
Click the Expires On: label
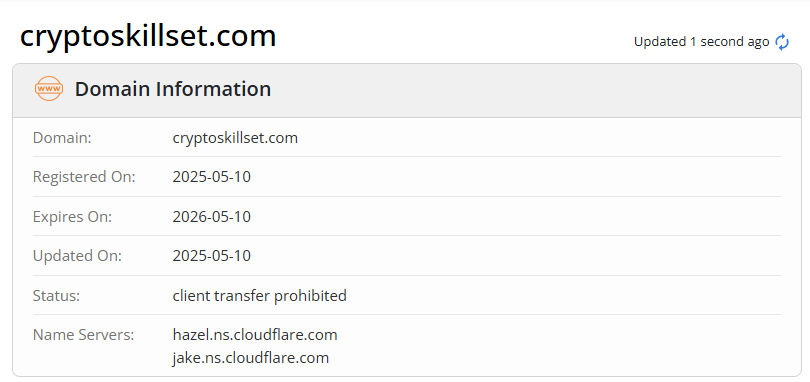[72, 217]
